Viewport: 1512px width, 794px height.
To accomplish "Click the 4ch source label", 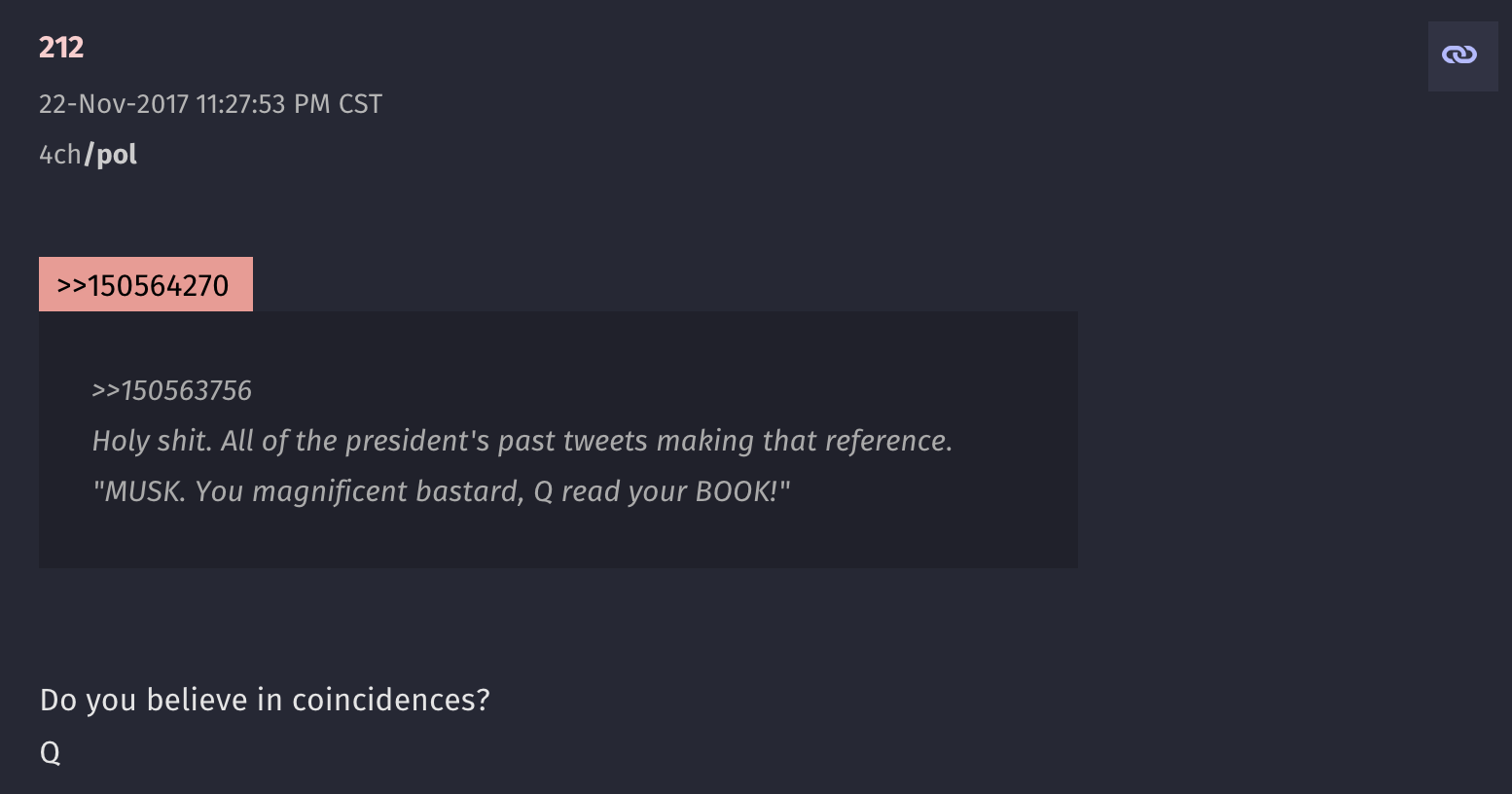I will point(59,155).
